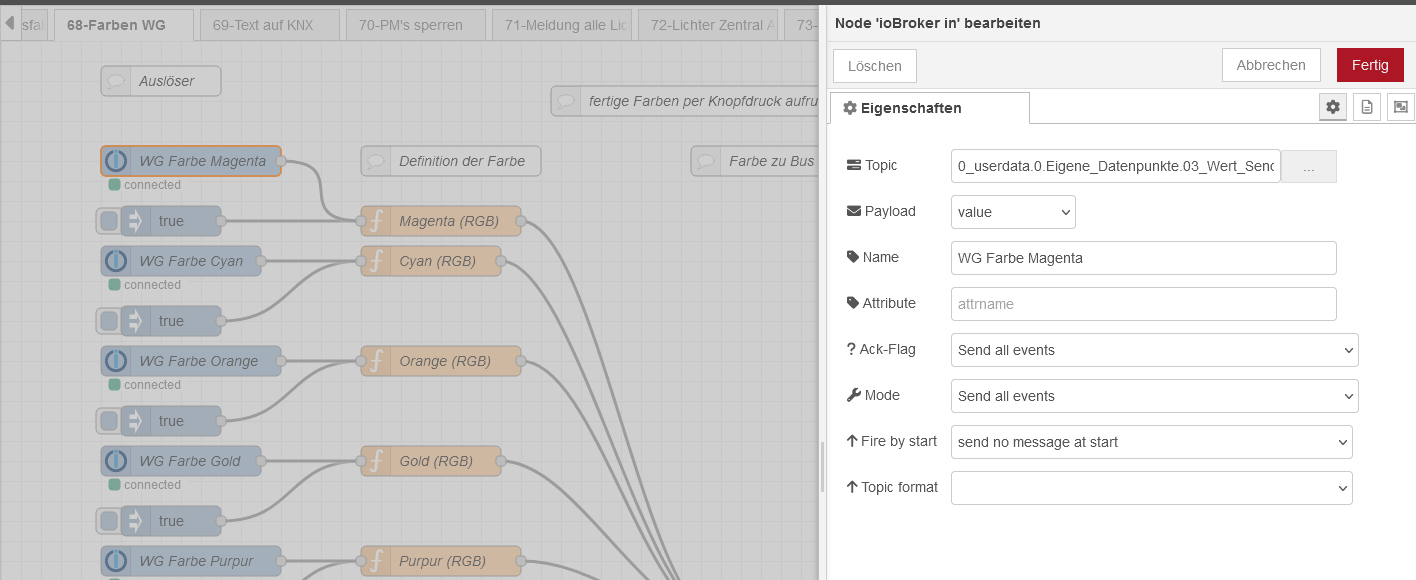The image size is (1416, 580).
Task: Click the Name input field
Action: [1143, 258]
